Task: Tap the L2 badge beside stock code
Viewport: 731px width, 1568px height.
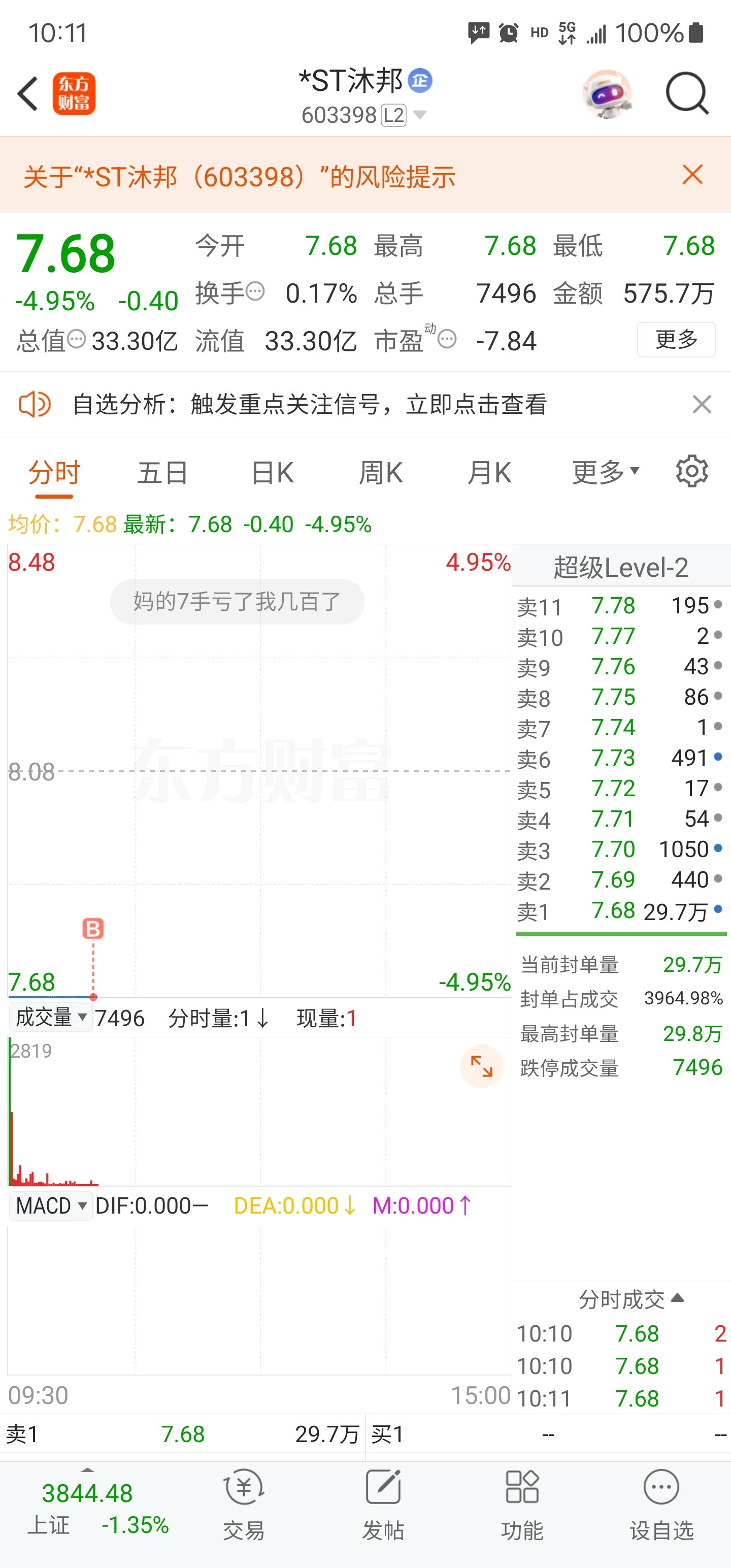Action: [x=393, y=115]
